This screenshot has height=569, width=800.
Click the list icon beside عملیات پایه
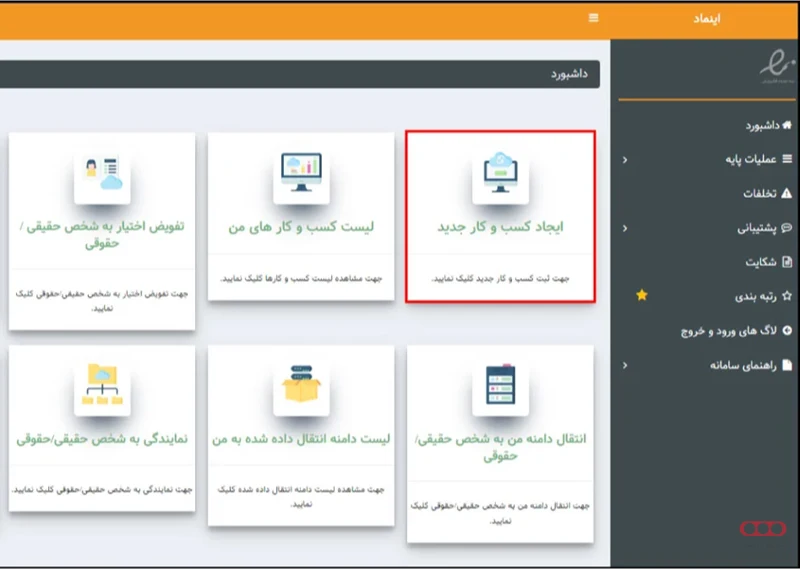[x=787, y=159]
